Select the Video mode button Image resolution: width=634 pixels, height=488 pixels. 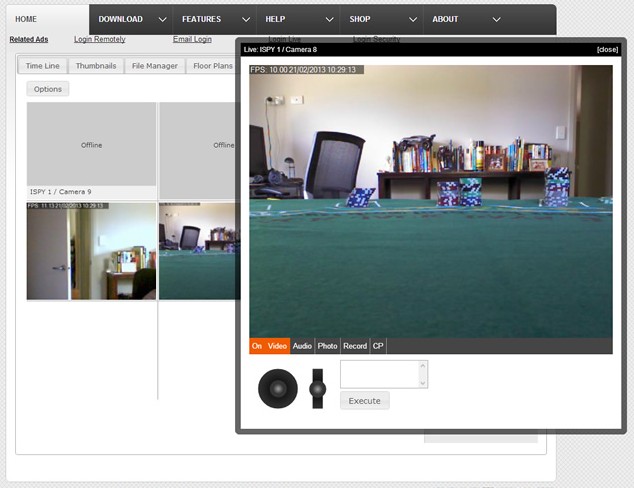pos(277,346)
